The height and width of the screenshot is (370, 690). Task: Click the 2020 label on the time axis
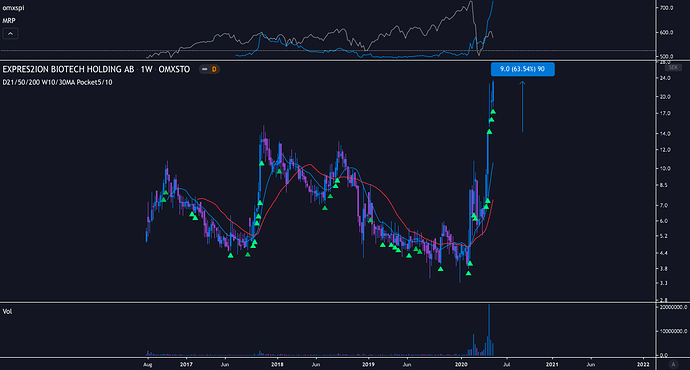click(461, 364)
